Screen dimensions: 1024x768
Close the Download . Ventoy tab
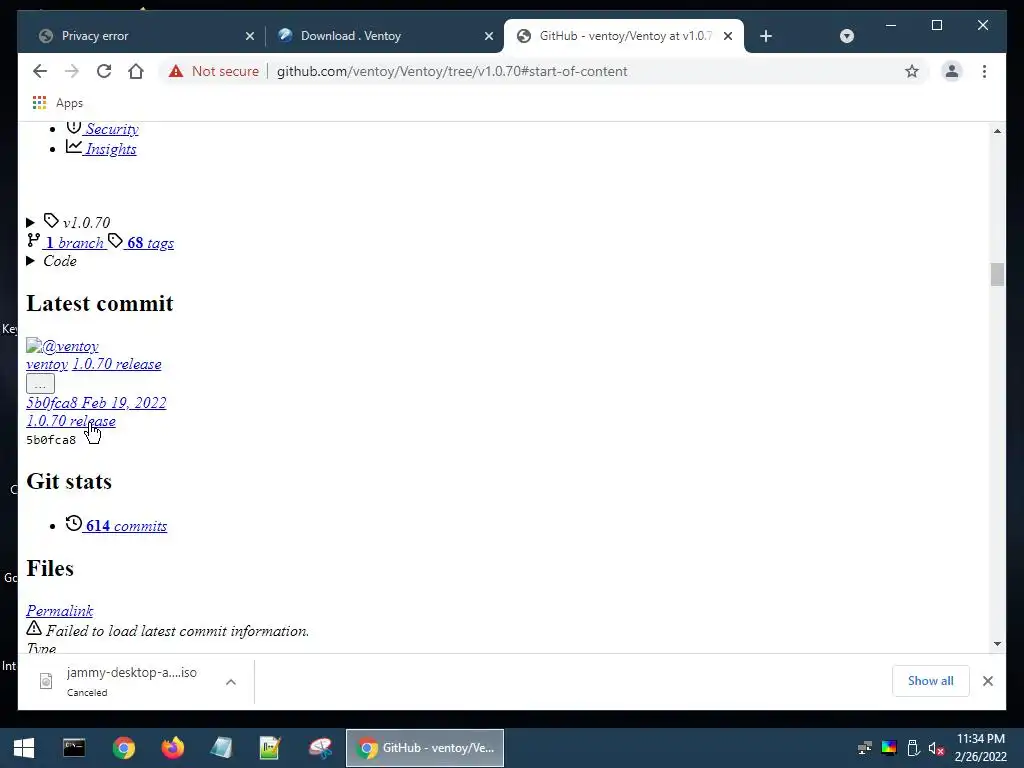(x=488, y=36)
